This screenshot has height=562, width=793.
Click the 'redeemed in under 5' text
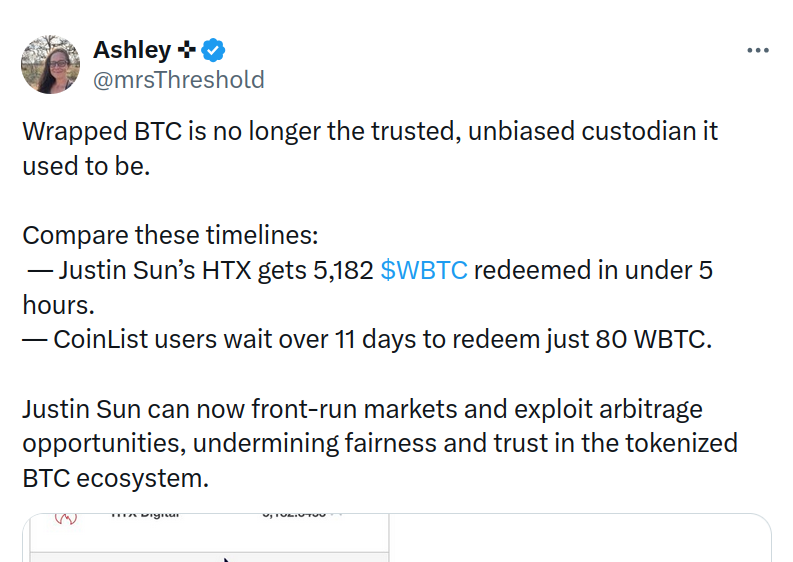(x=592, y=270)
